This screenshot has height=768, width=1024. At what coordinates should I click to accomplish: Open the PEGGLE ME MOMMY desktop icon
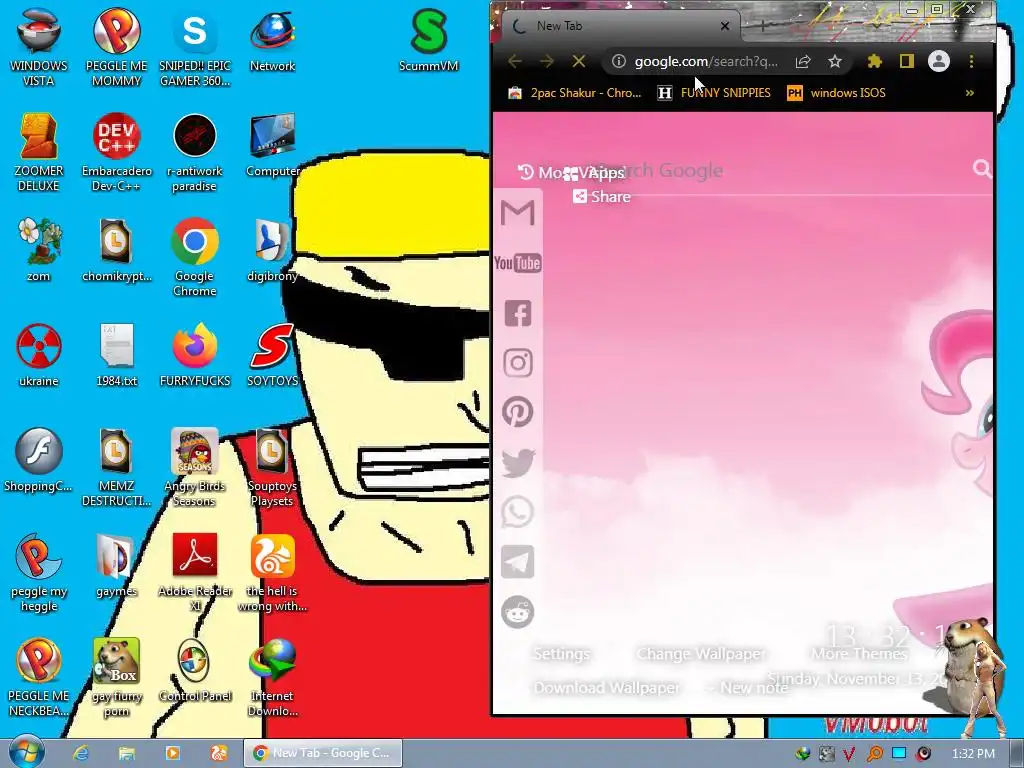[x=116, y=46]
